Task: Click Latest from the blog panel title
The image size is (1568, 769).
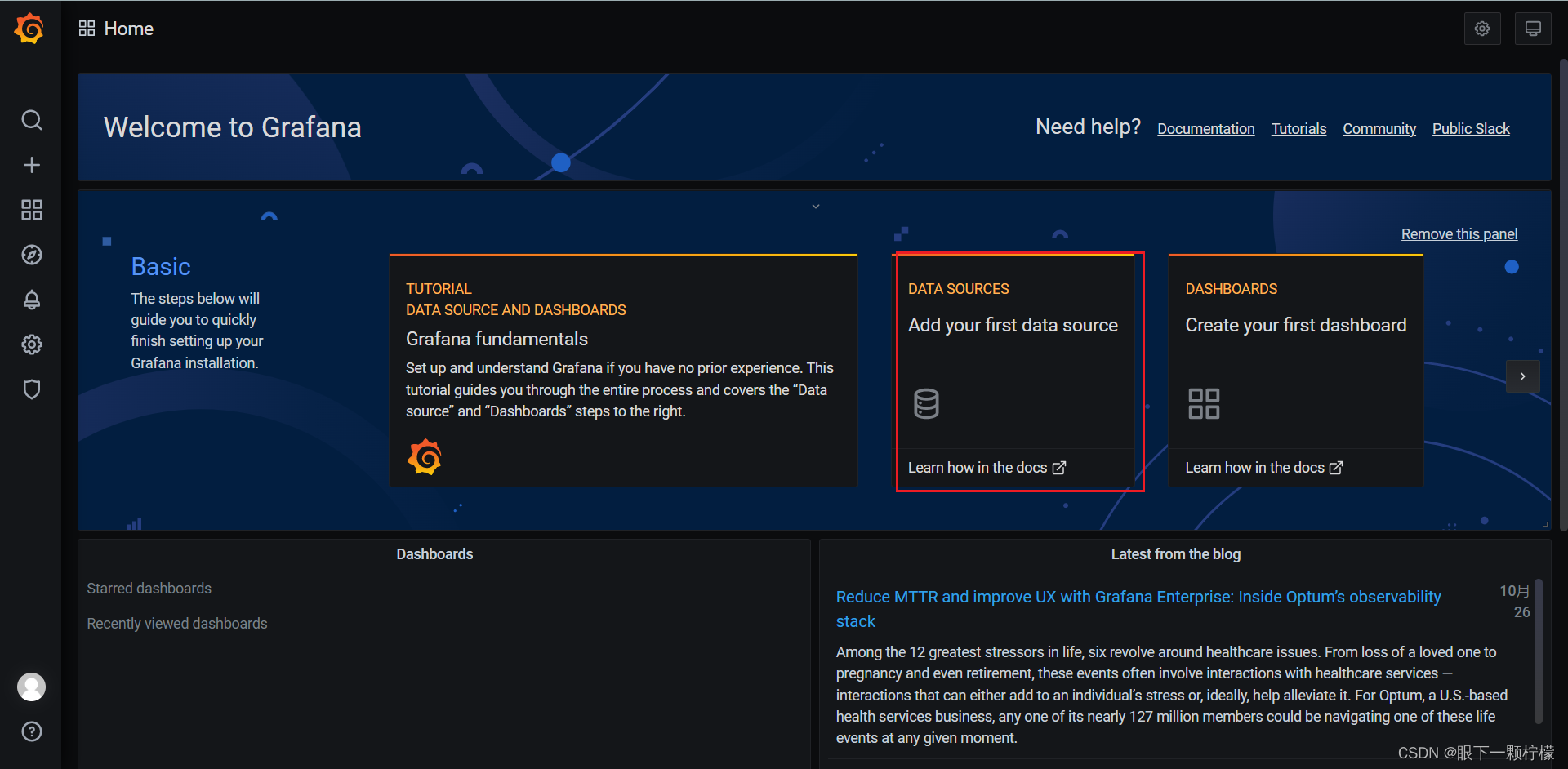Action: coord(1175,554)
